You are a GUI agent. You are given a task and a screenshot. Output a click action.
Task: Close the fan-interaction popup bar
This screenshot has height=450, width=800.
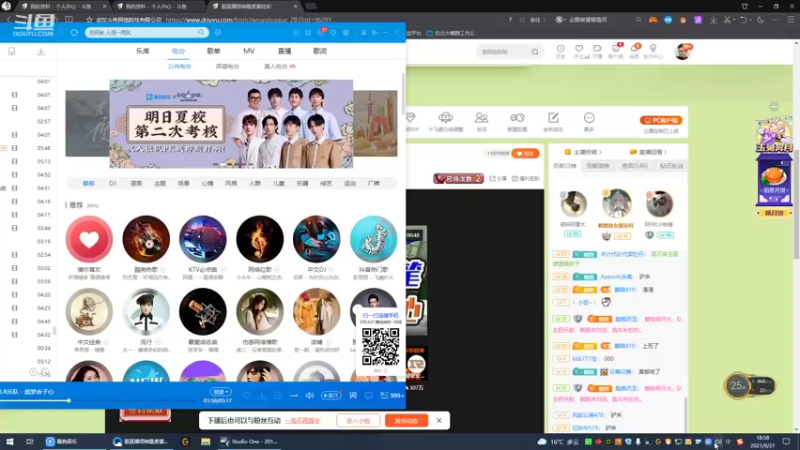[x=439, y=420]
